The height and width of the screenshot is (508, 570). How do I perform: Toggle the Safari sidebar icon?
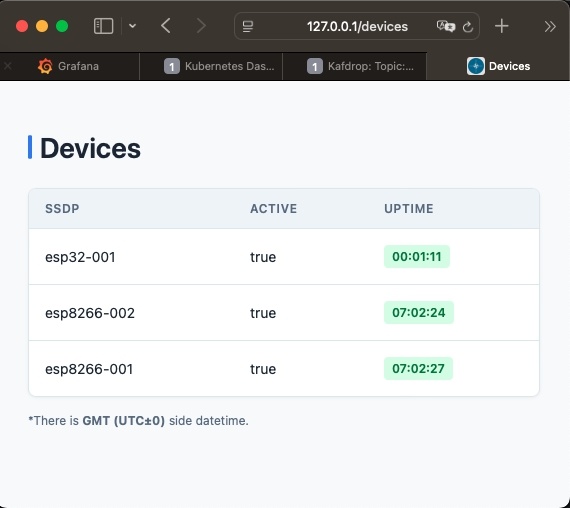(103, 26)
